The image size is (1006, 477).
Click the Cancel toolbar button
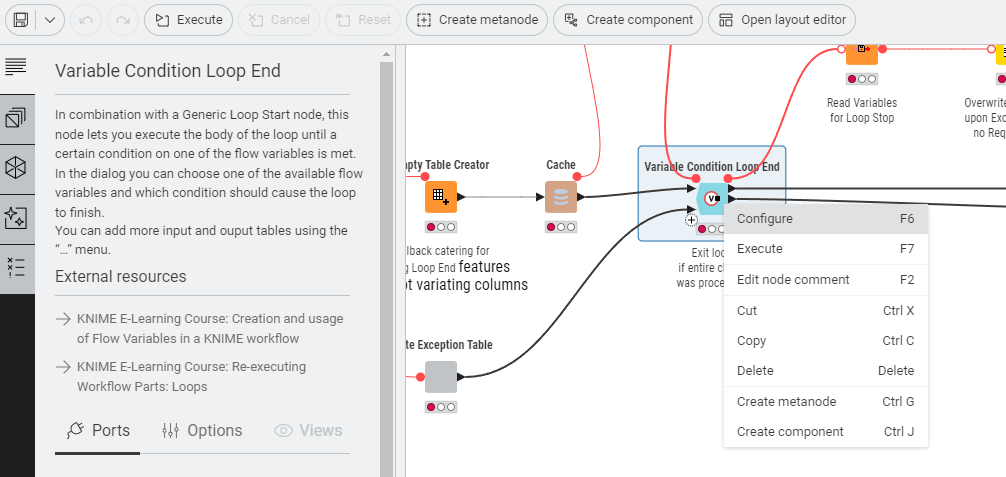[x=279, y=20]
